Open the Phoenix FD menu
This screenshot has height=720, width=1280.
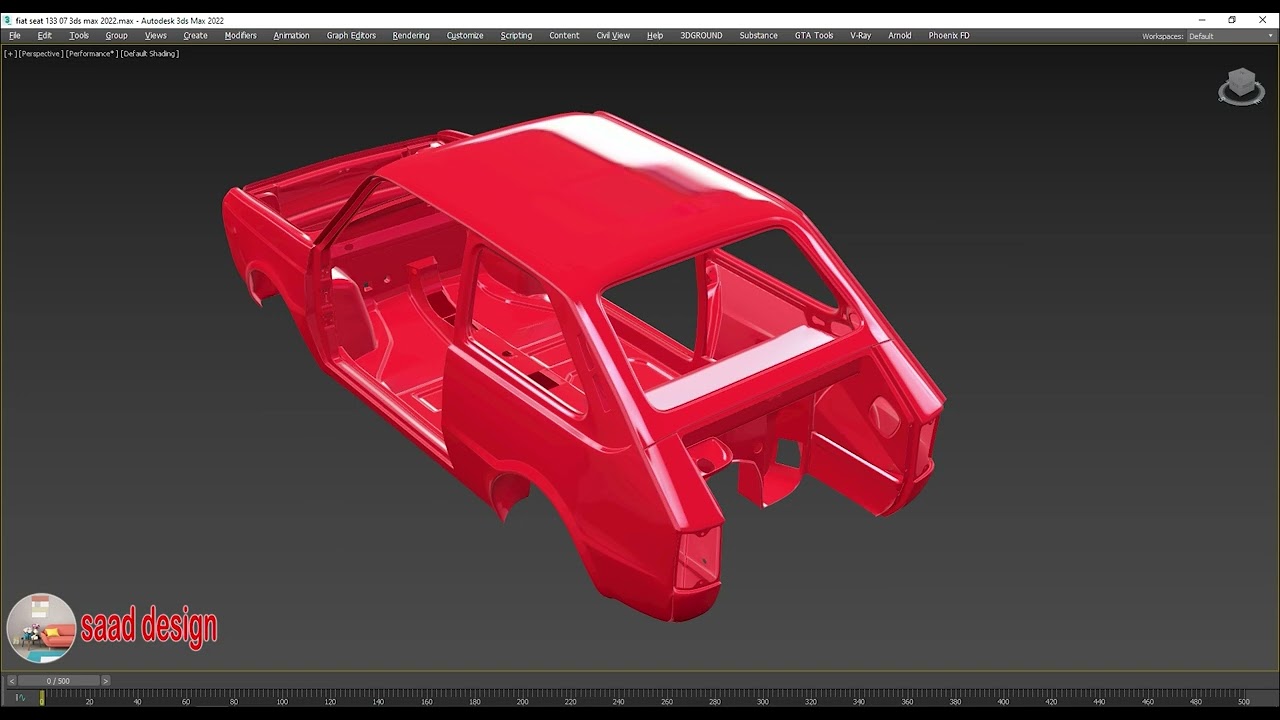pyautogui.click(x=949, y=35)
